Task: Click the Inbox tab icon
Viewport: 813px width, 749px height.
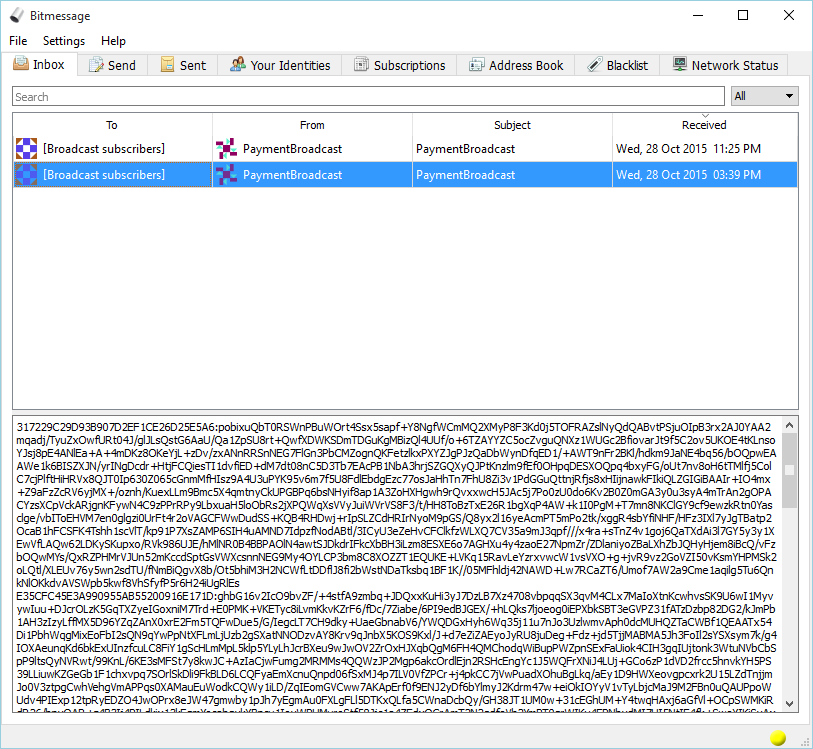Action: [21, 63]
